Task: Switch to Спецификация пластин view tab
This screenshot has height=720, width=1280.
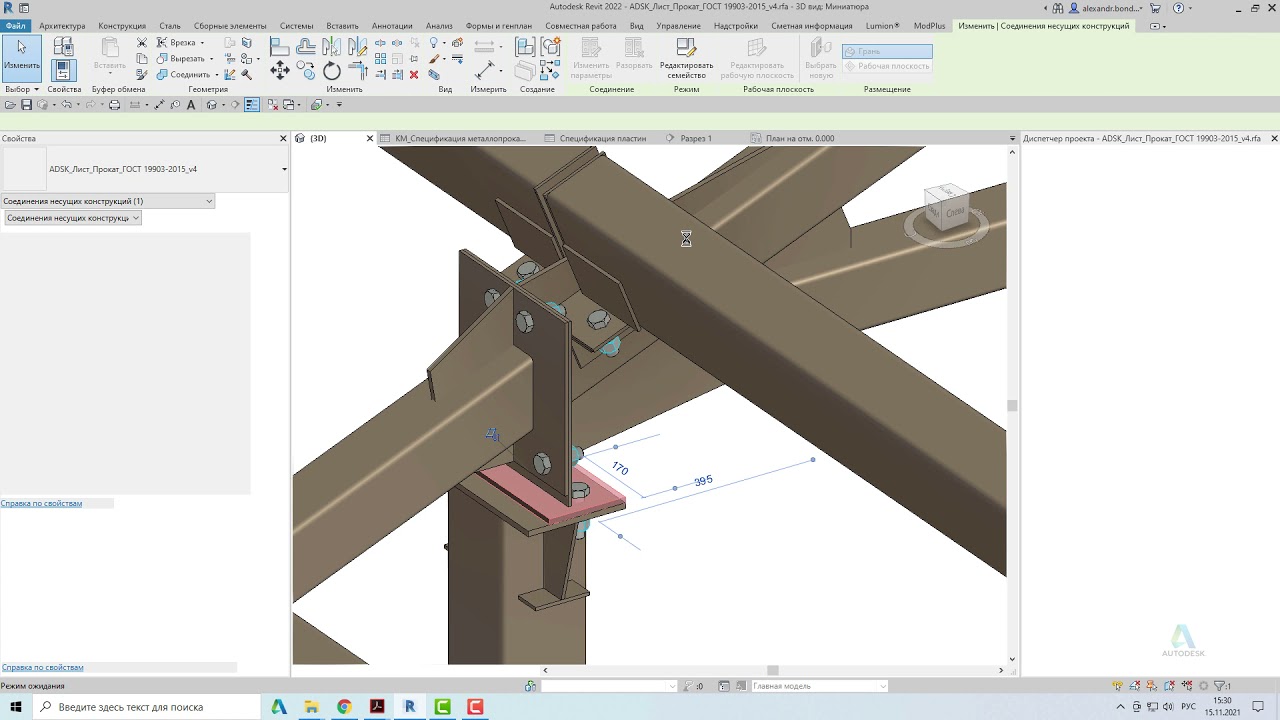Action: pyautogui.click(x=602, y=138)
